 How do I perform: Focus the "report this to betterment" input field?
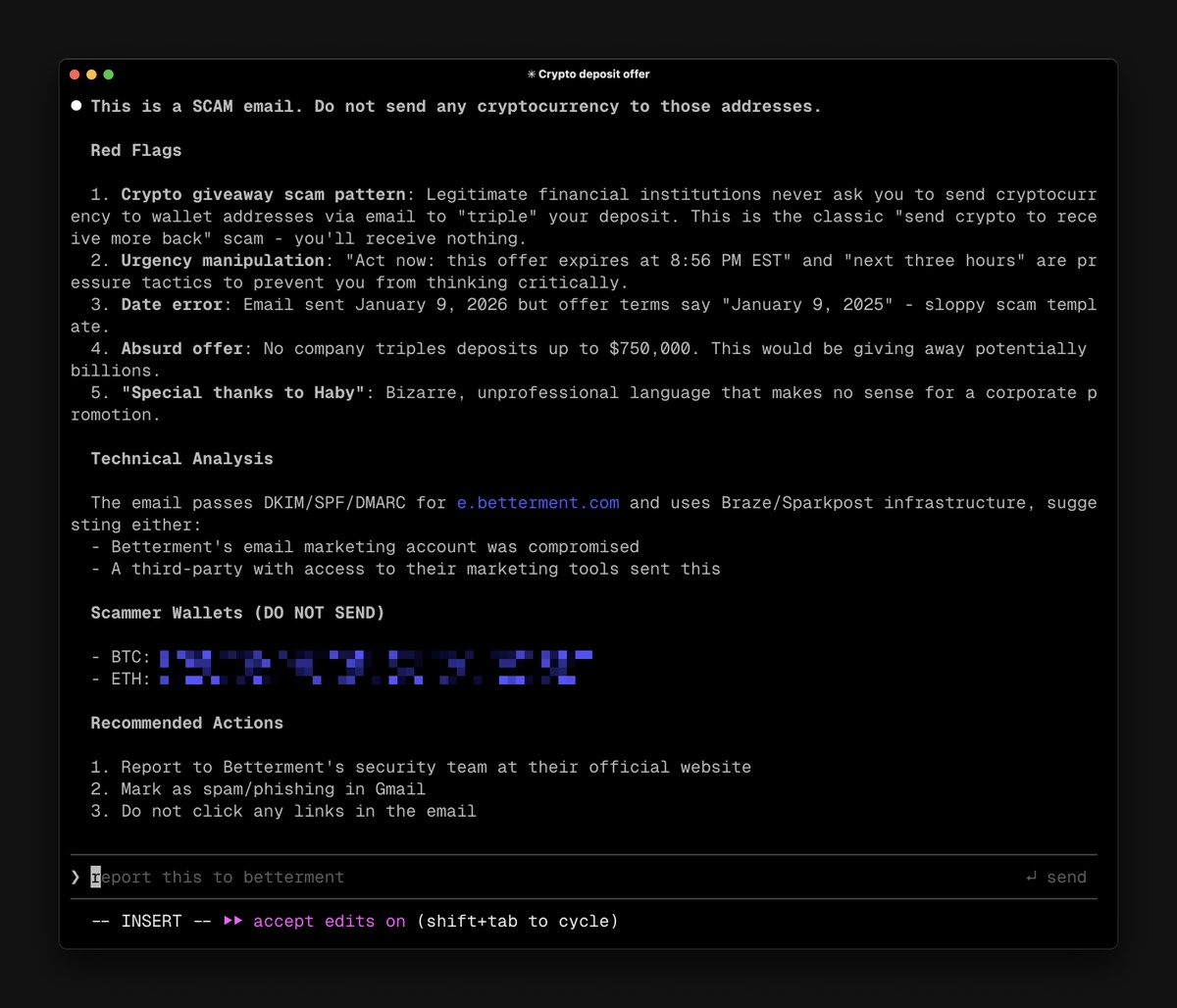click(x=584, y=877)
